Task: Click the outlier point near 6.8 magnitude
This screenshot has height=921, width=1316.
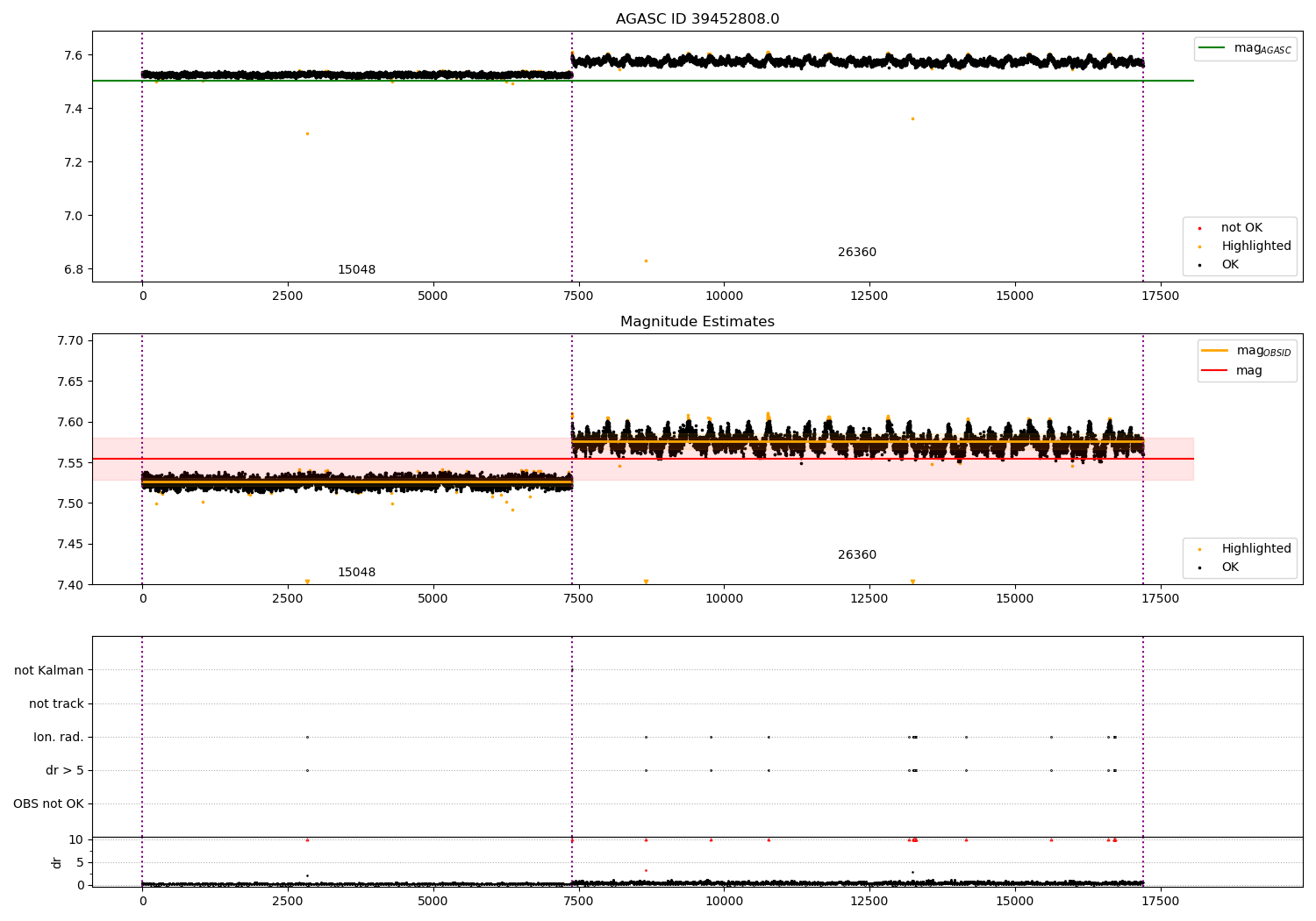Action: [x=646, y=261]
